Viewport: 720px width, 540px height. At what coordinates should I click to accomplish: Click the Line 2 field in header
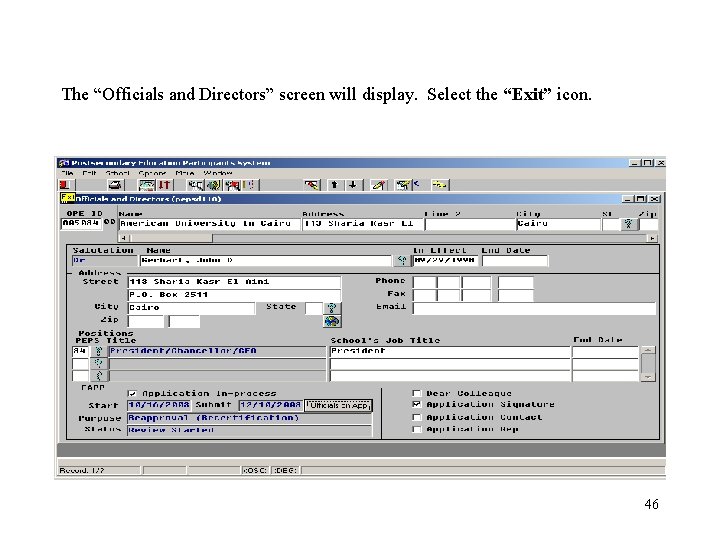(470, 224)
